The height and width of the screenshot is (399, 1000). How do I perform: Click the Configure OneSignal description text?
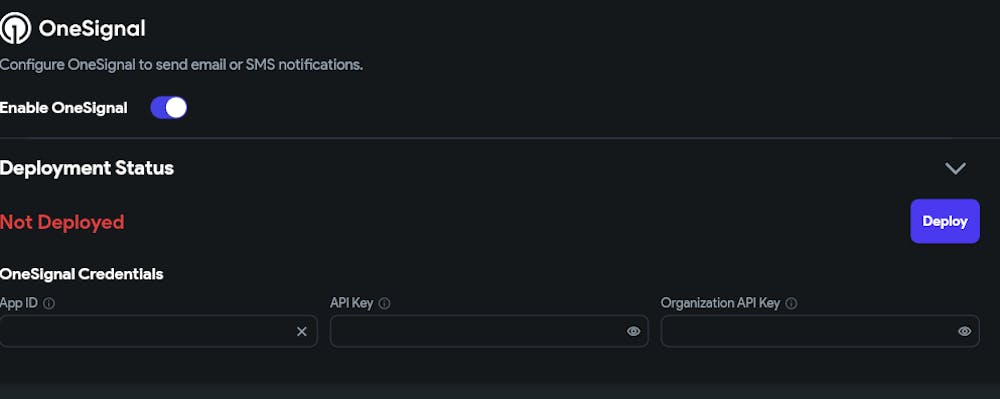(x=181, y=65)
